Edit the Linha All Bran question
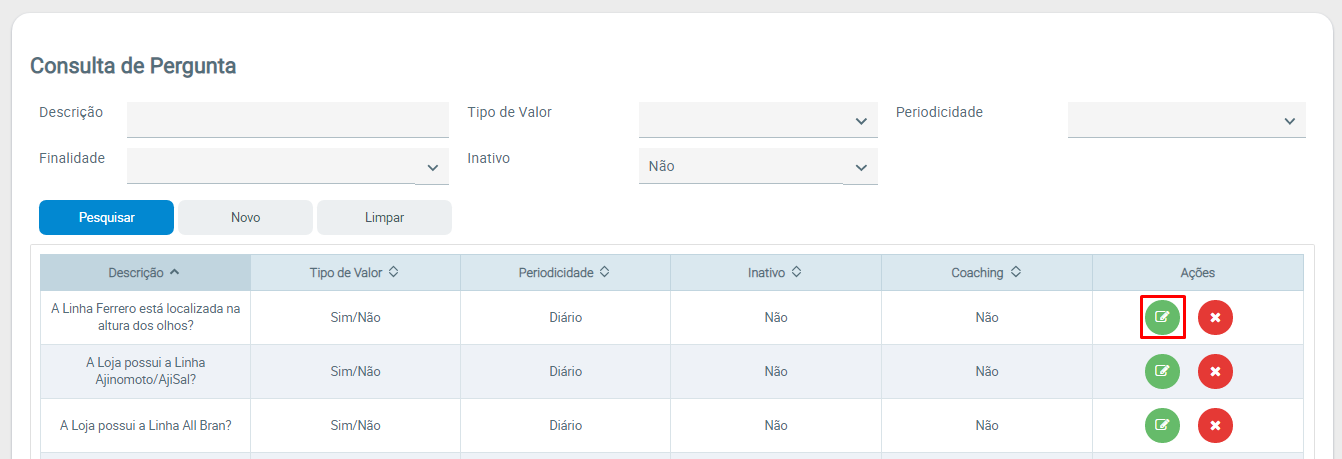Screen dimensions: 1342x459 click(x=1162, y=425)
